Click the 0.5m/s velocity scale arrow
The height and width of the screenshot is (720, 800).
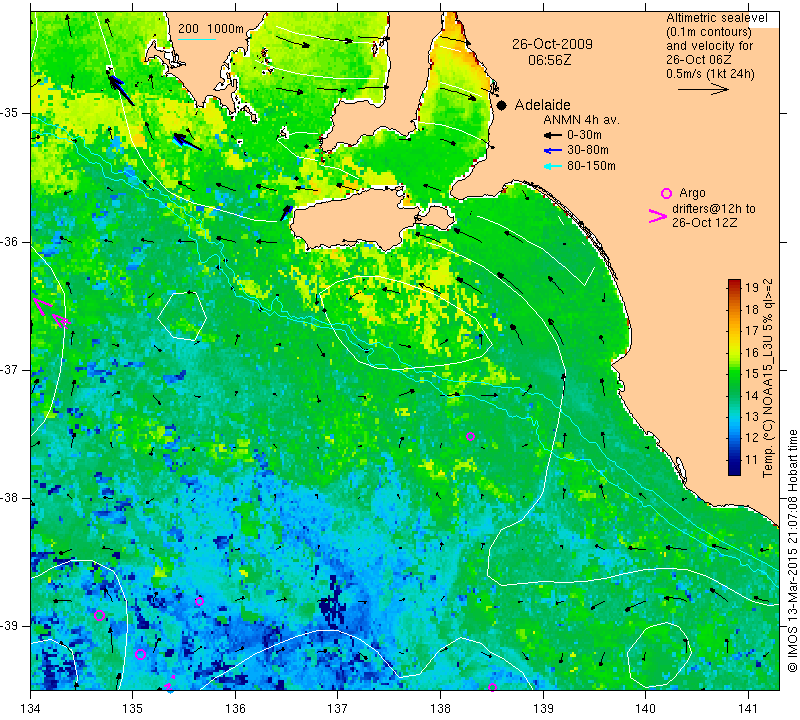tap(703, 89)
